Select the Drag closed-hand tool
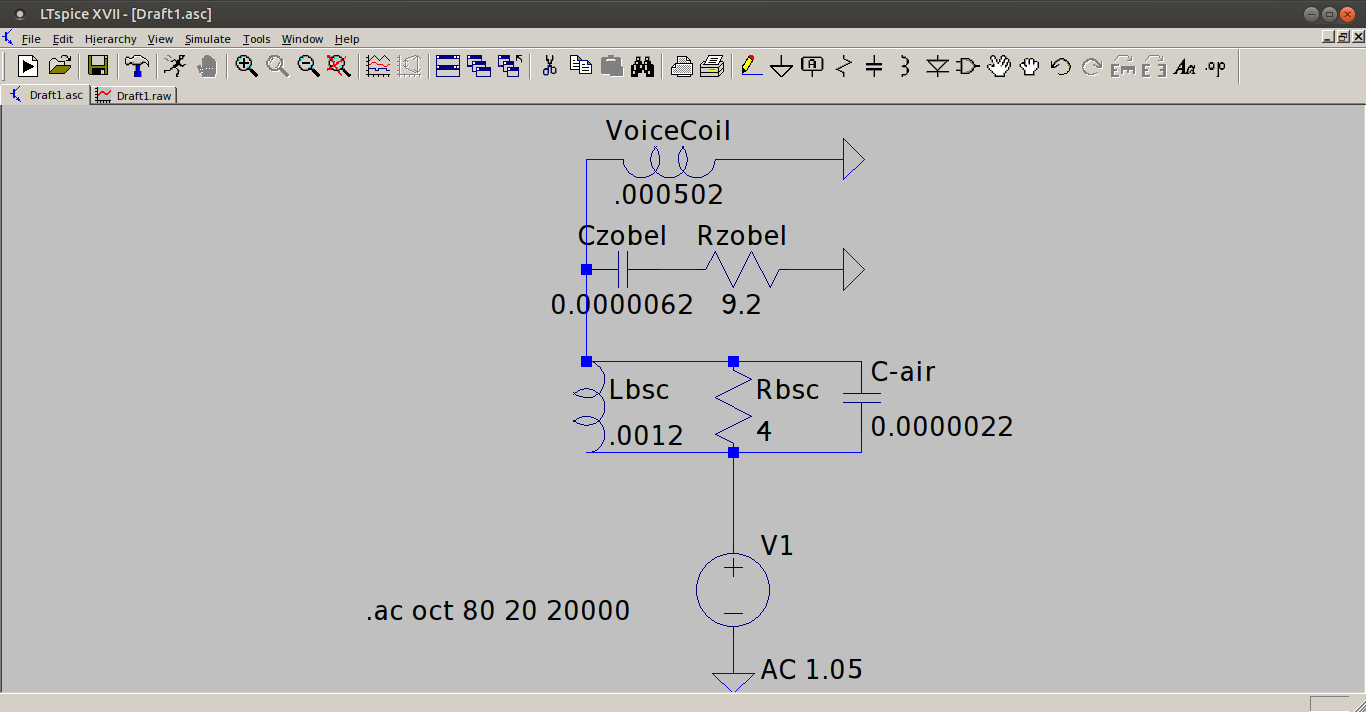 click(1029, 66)
